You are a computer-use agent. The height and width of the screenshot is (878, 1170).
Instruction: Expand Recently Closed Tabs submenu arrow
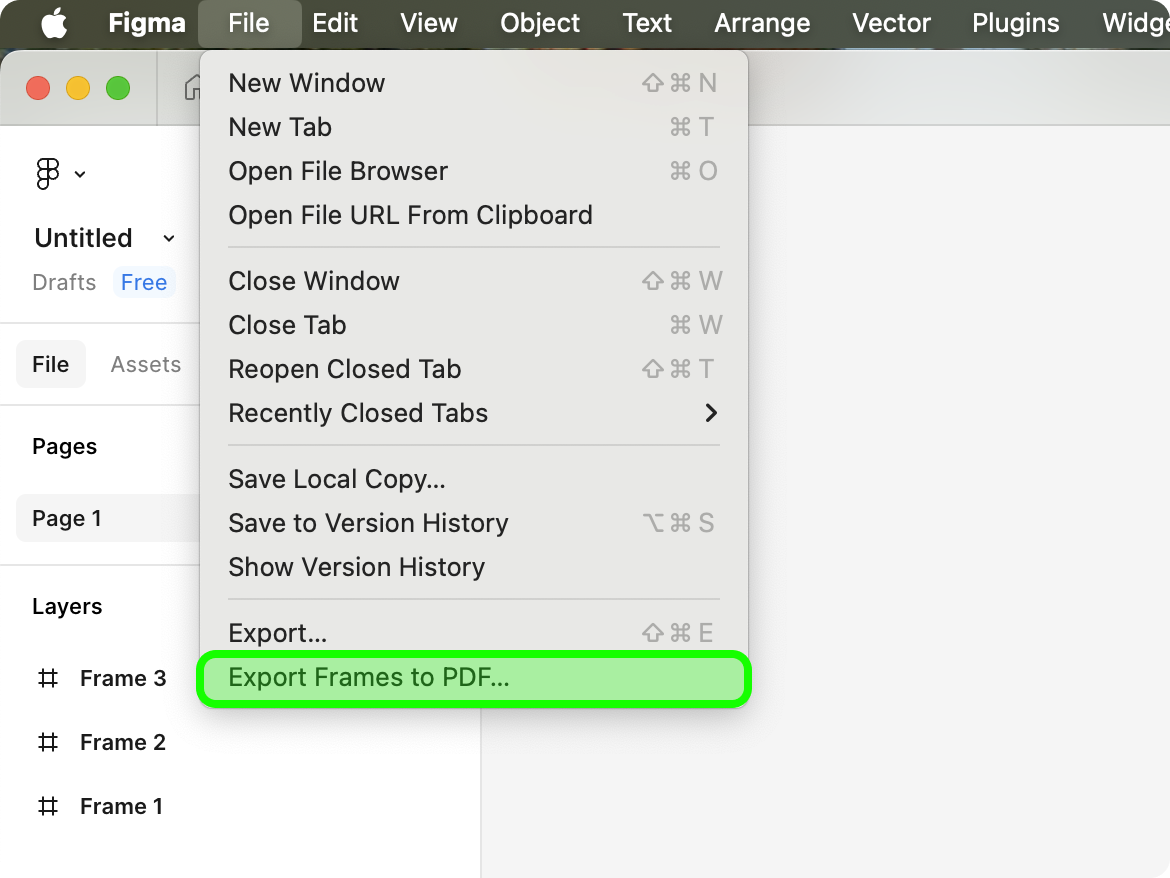711,413
